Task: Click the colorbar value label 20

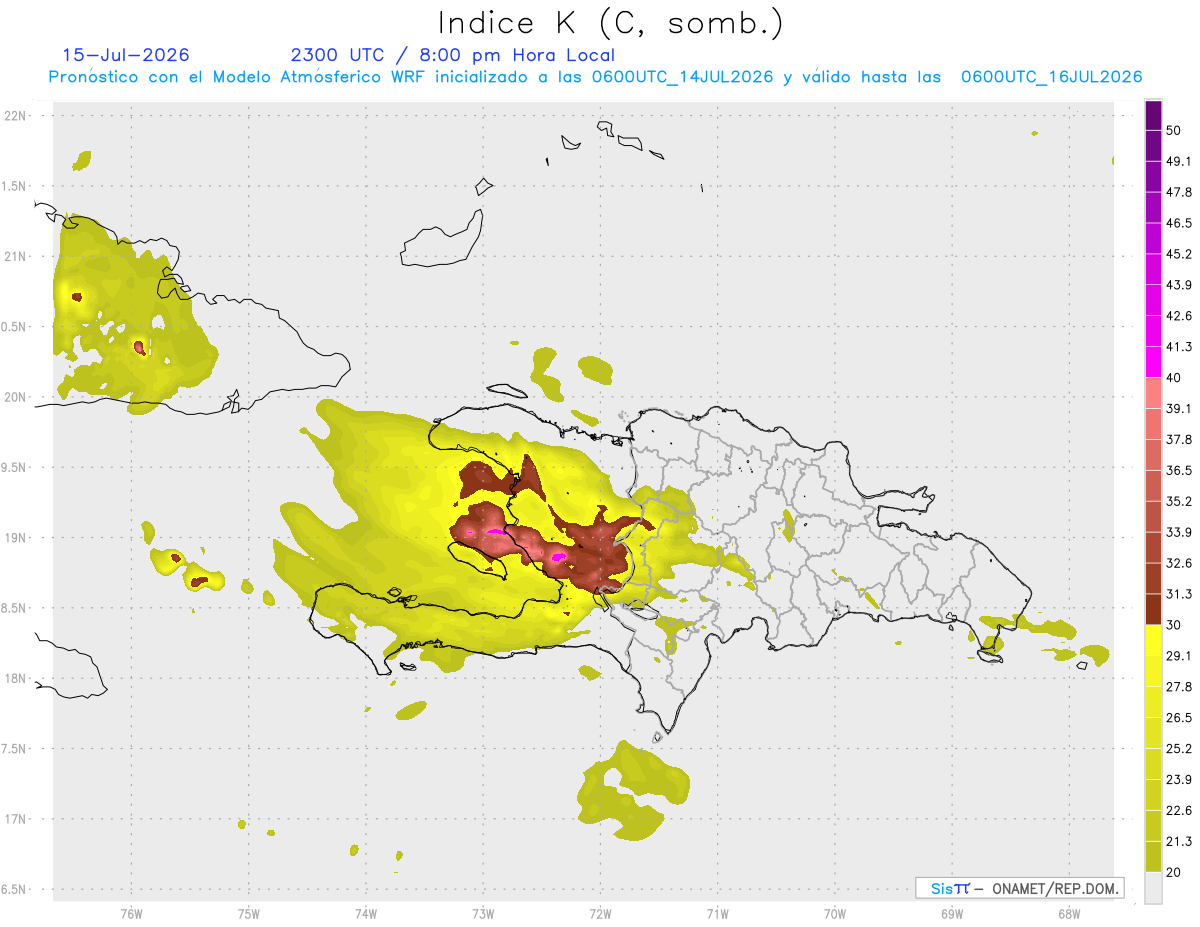Action: 1176,872
